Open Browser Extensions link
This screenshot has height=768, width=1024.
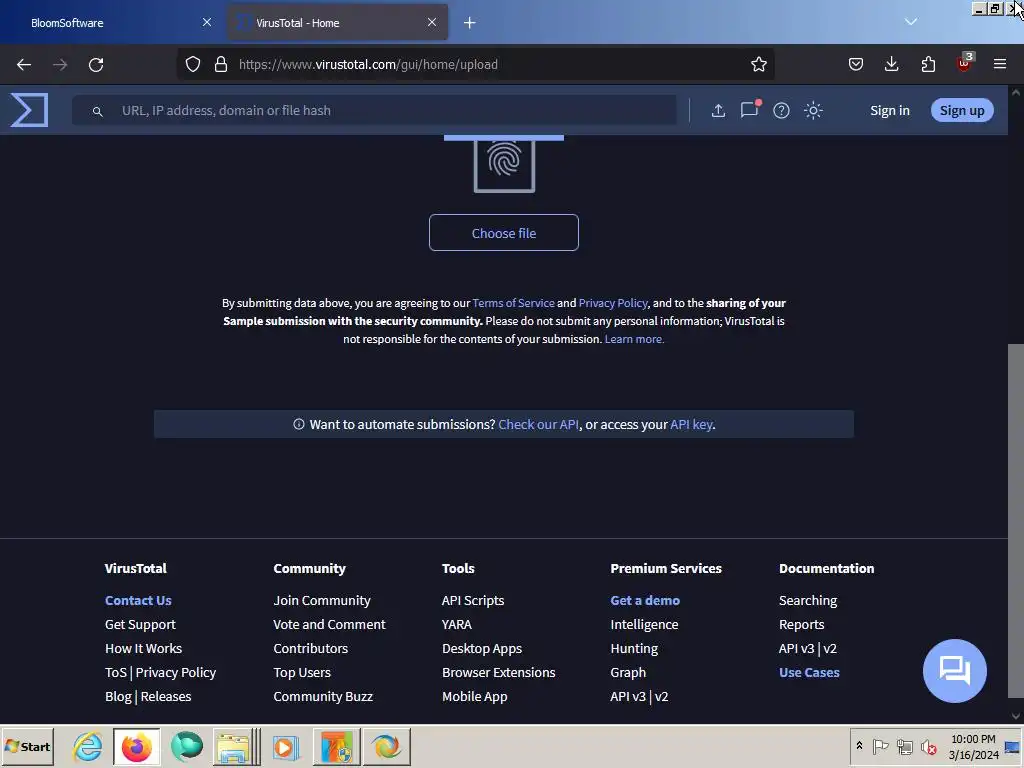tap(498, 672)
